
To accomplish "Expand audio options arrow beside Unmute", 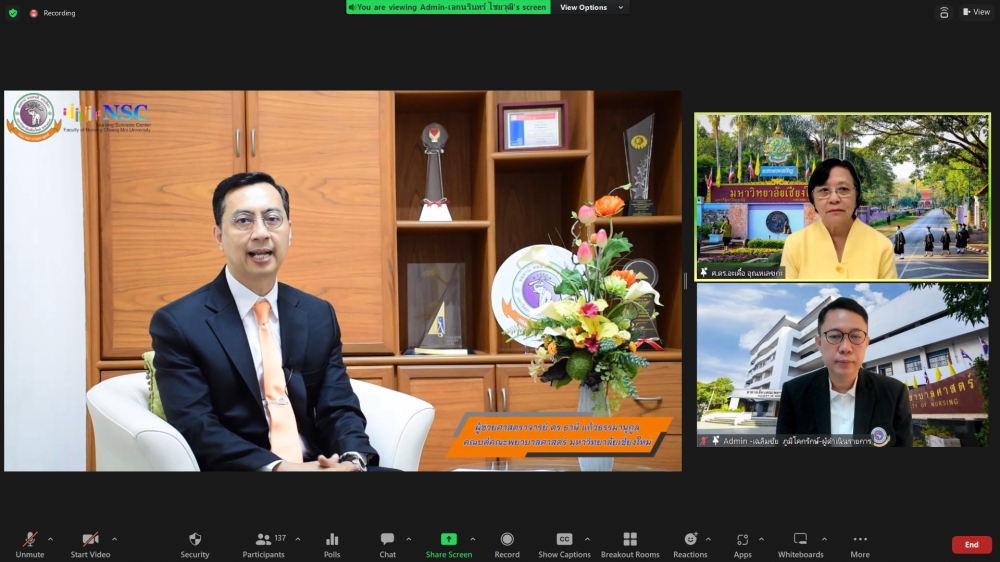I will point(50,539).
